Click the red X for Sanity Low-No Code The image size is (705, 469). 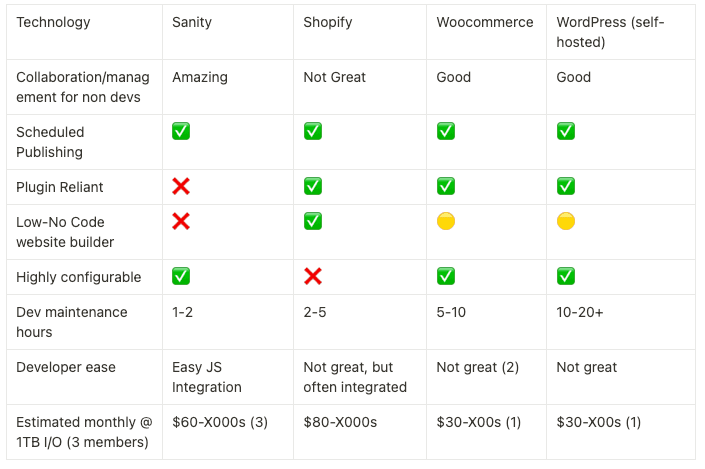pyautogui.click(x=181, y=221)
